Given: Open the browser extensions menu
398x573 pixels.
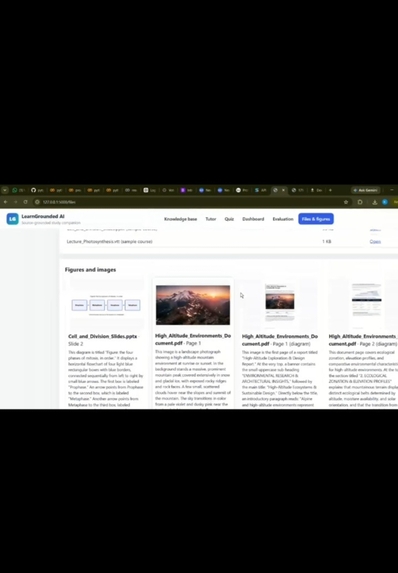Looking at the screenshot, I should 360,202.
